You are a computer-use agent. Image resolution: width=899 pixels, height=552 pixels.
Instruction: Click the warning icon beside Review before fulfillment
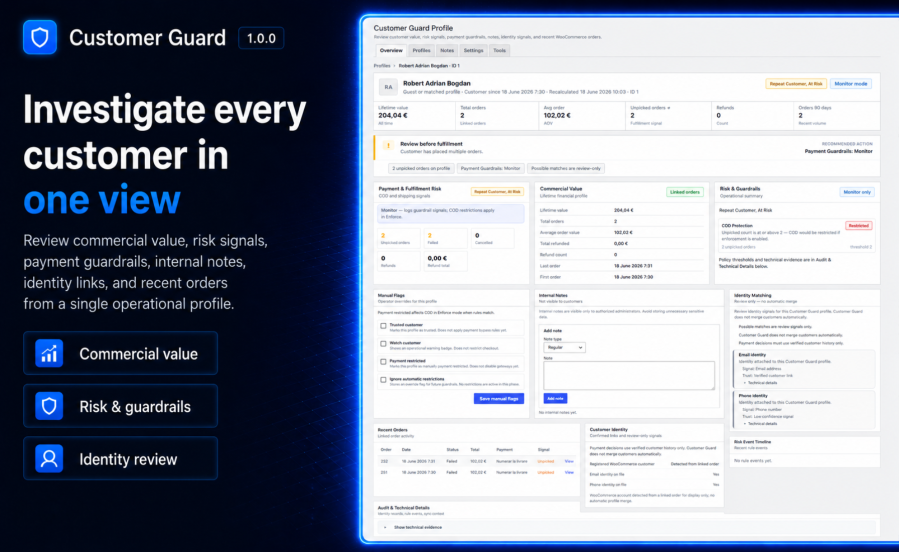coord(388,146)
